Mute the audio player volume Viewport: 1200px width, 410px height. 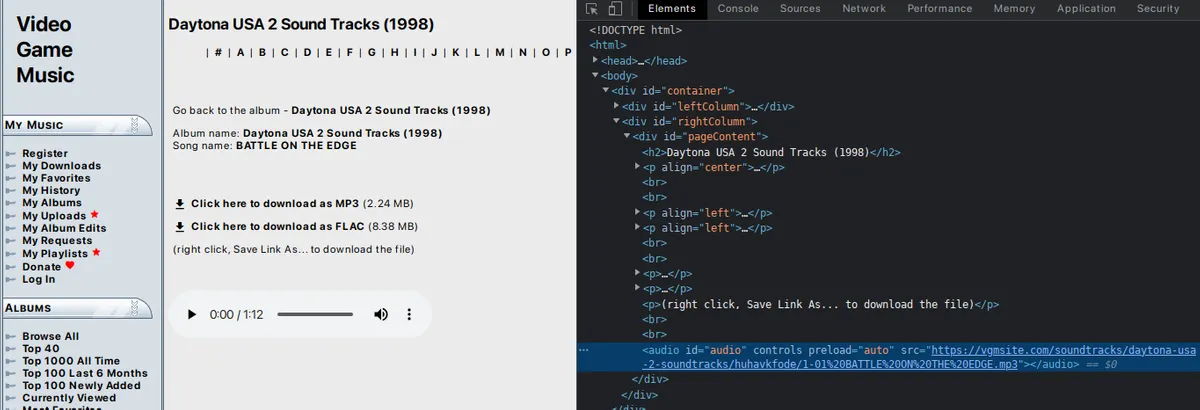[x=381, y=314]
